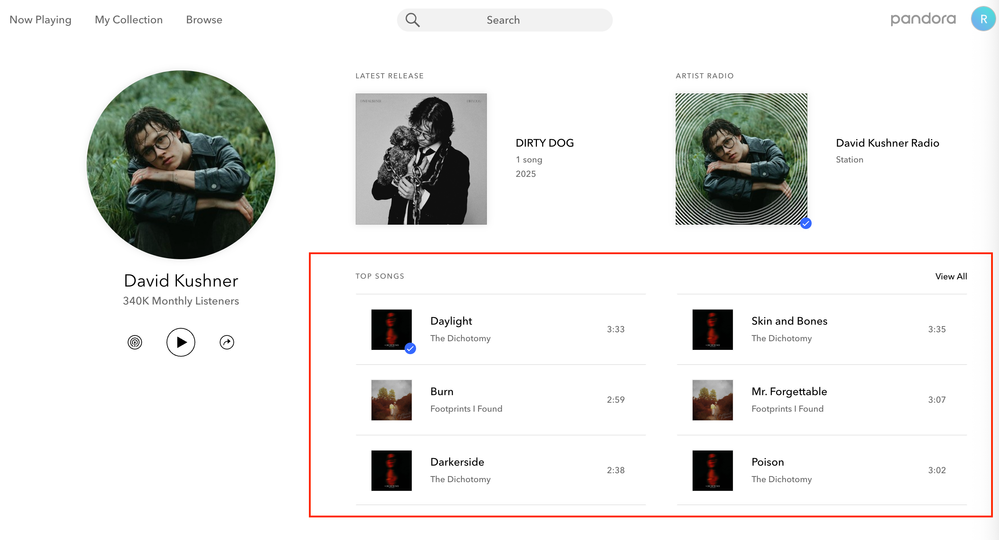999x540 pixels.
Task: Select the David Kushner Radio station artwork
Action: (741, 159)
